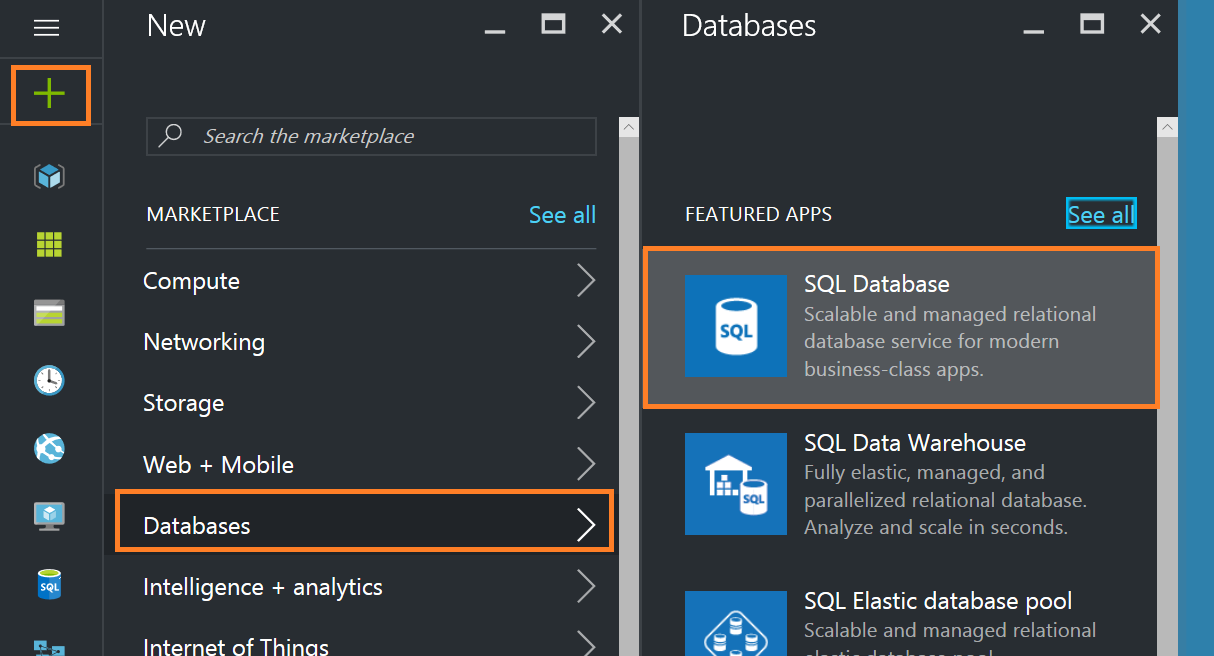Open Virtual machines monitor icon in sidebar
This screenshot has width=1214, height=656.
pyautogui.click(x=49, y=516)
